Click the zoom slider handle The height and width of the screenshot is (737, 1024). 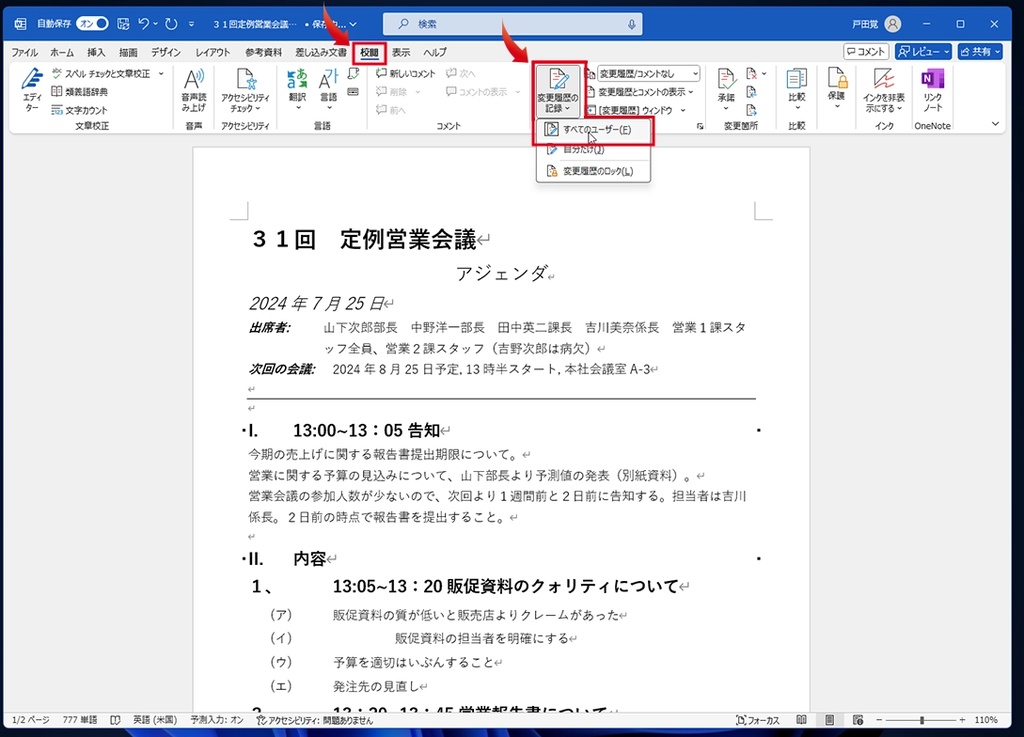pos(921,720)
